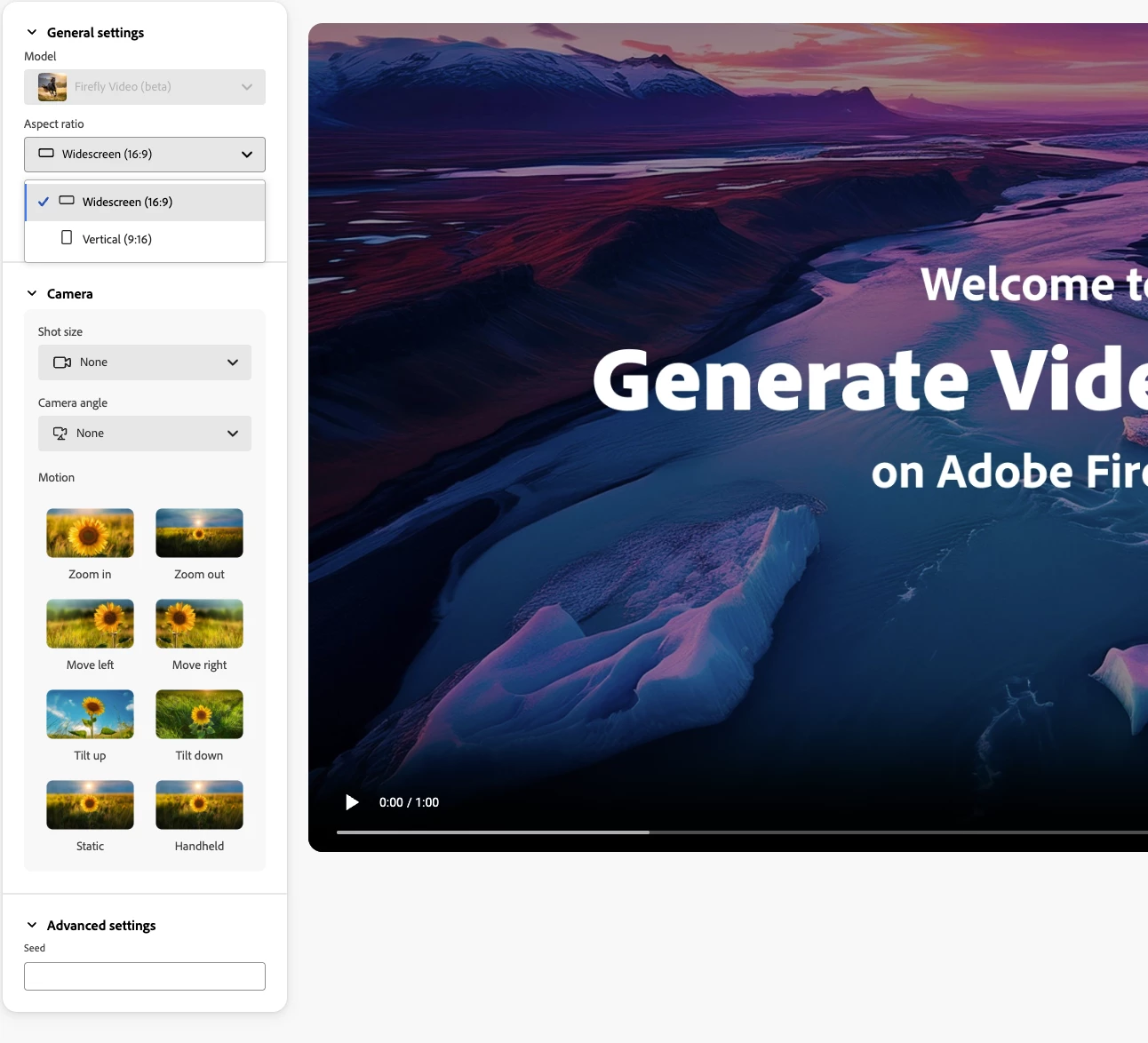This screenshot has height=1043, width=1148.
Task: Choose the Tilt up motion thumbnail
Action: 90,714
